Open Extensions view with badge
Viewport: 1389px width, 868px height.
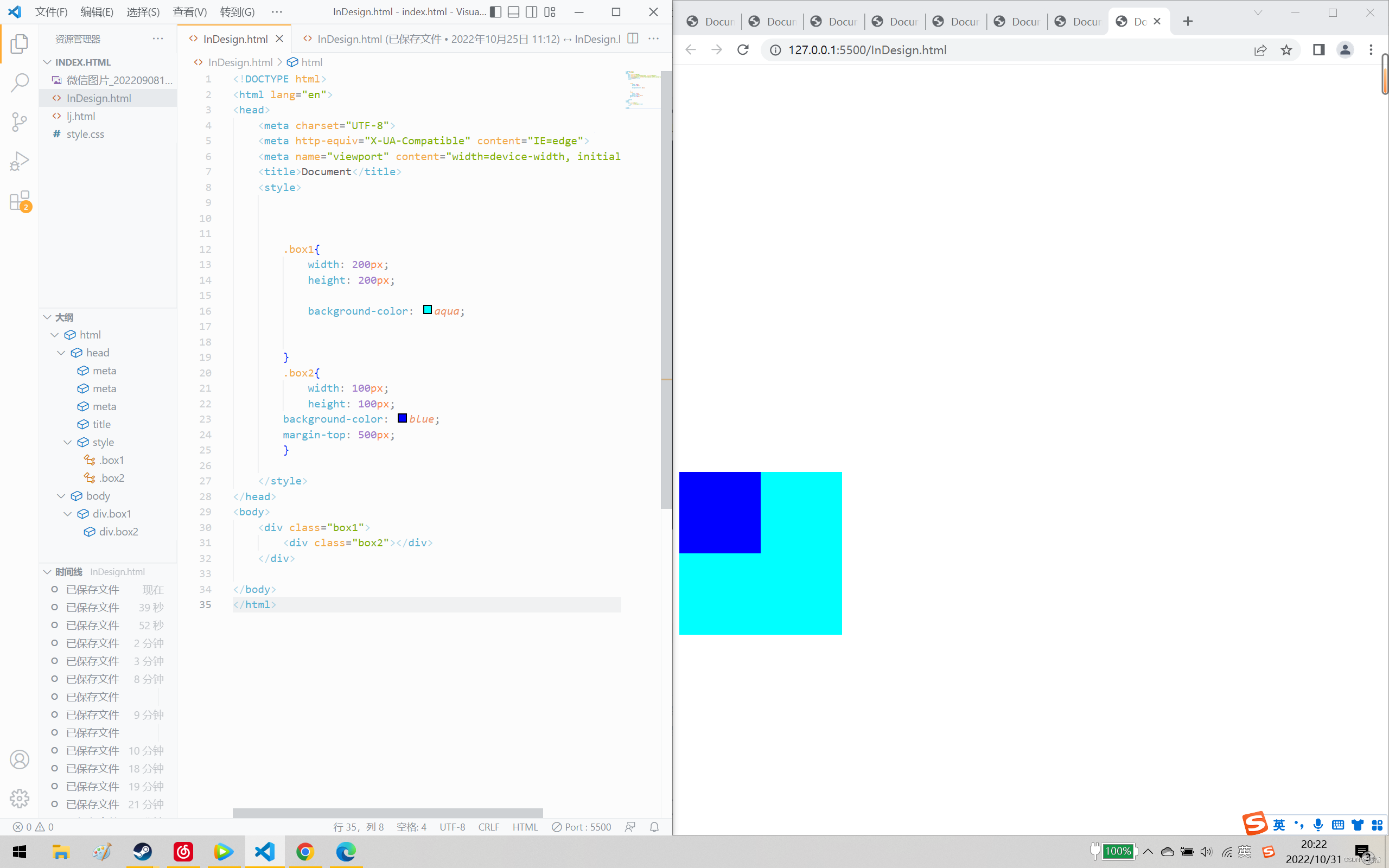point(20,201)
